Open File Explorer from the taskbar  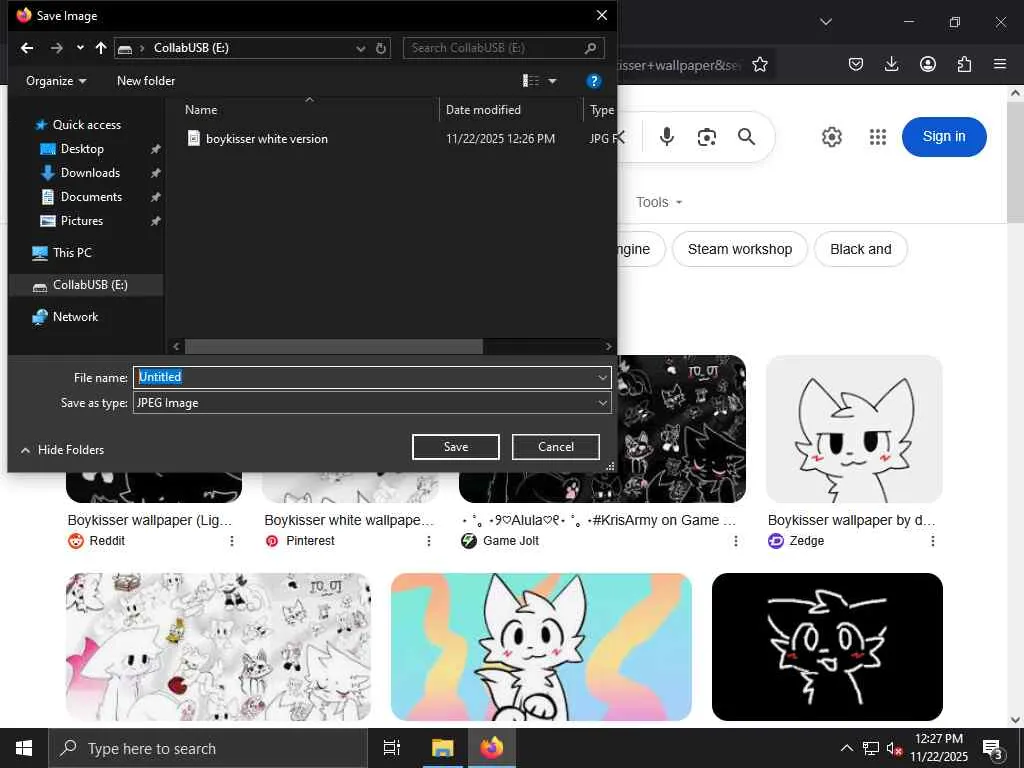[442, 748]
